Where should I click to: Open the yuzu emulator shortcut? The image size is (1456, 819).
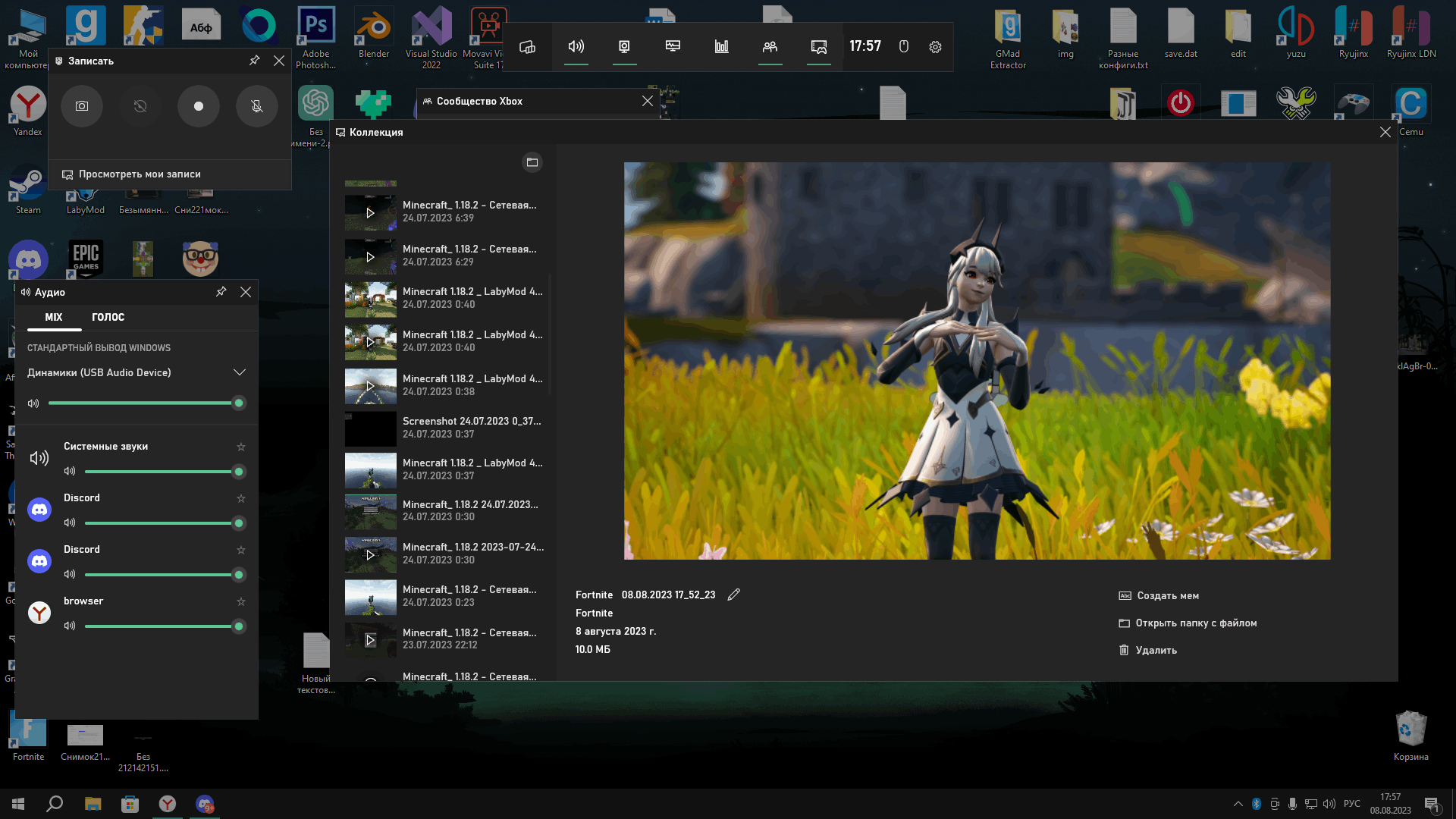coord(1296,33)
